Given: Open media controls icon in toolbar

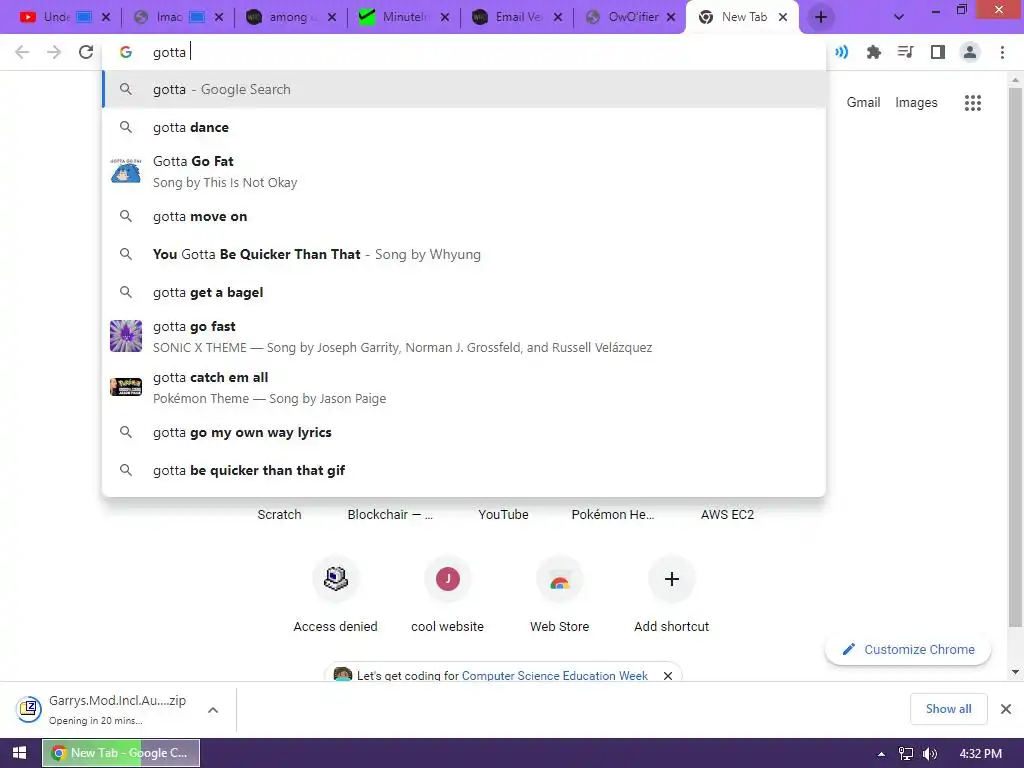Looking at the screenshot, I should point(905,52).
